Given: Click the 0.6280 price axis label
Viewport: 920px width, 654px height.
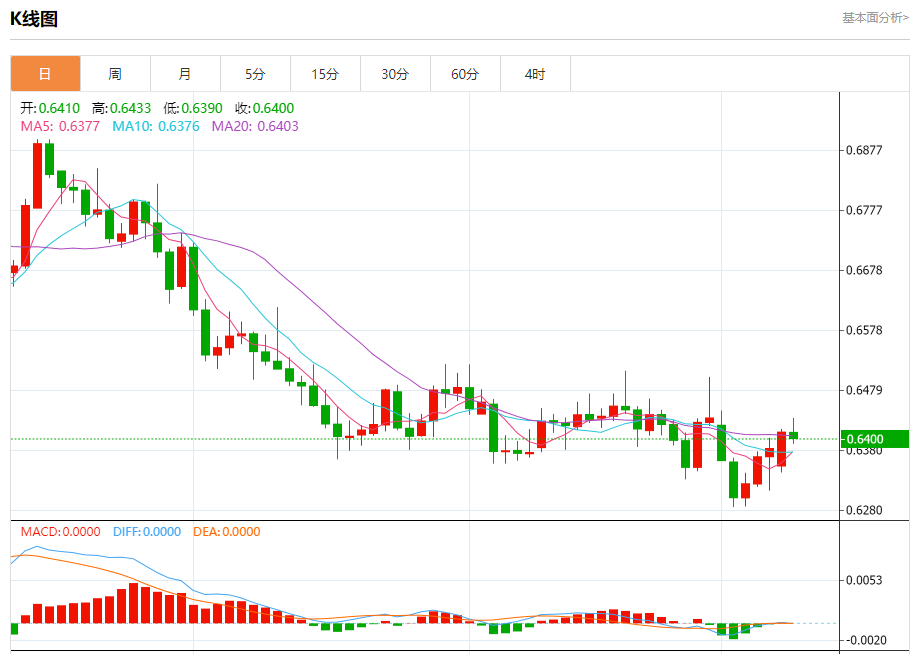Looking at the screenshot, I should click(x=864, y=510).
